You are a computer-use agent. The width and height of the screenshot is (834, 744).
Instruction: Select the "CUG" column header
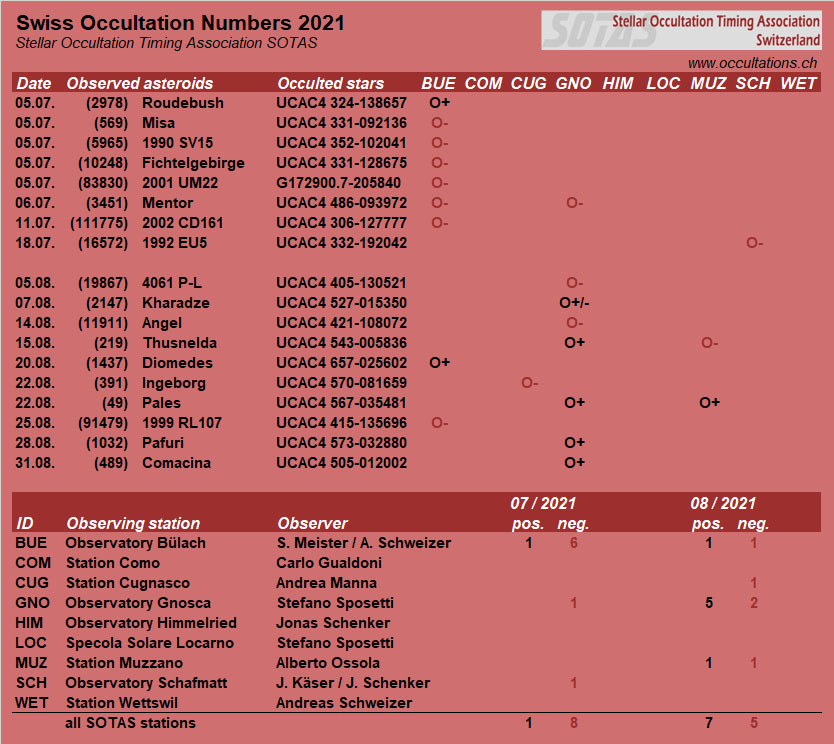click(x=528, y=83)
